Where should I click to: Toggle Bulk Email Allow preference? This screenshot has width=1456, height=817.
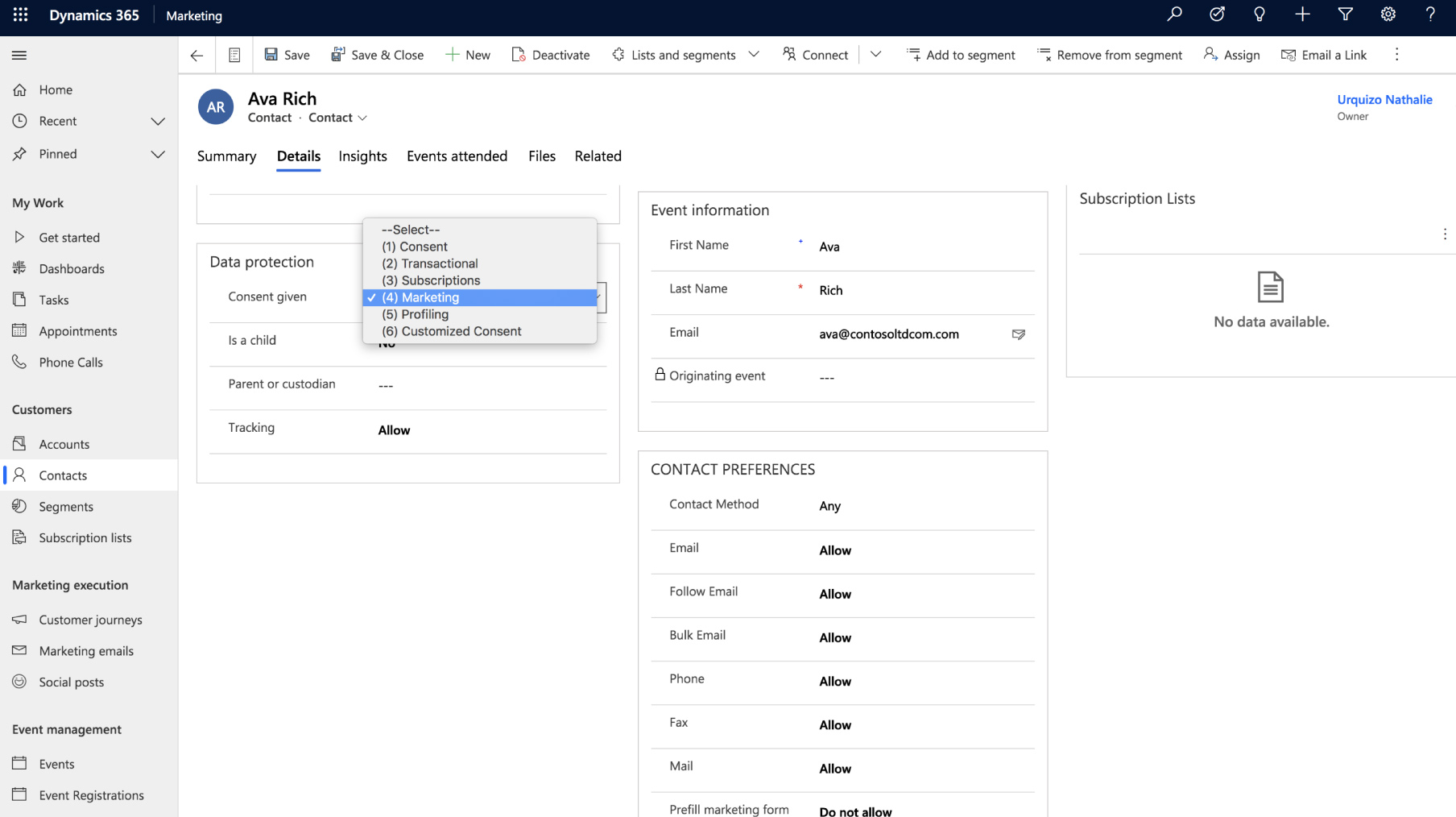[835, 638]
